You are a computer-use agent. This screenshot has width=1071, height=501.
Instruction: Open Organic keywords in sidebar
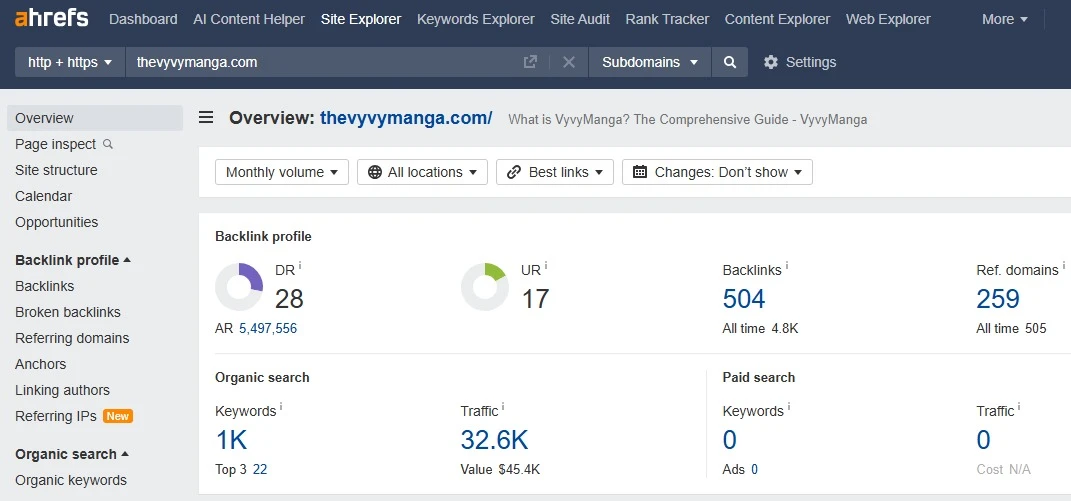coord(71,480)
